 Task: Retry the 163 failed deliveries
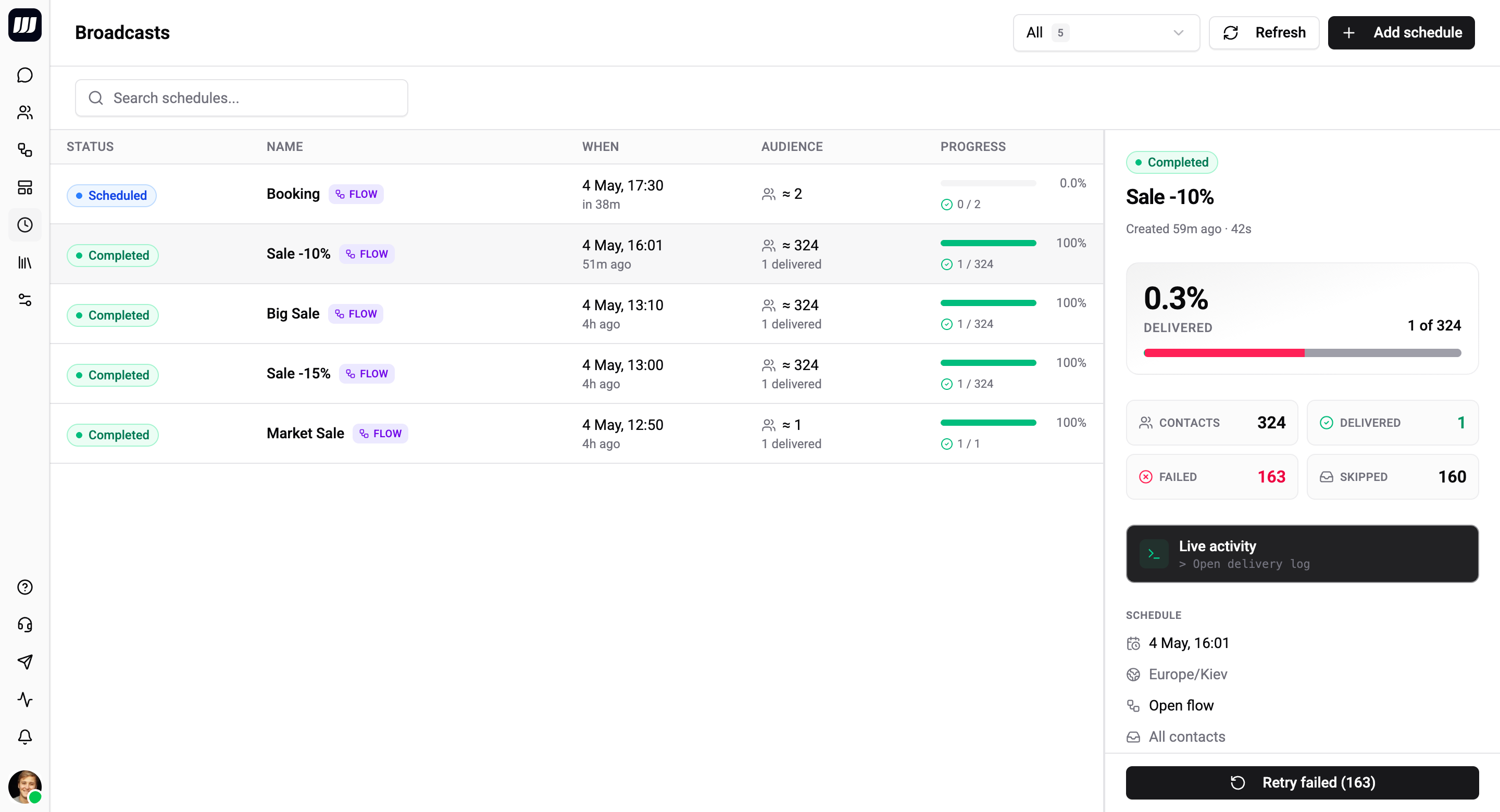click(x=1302, y=782)
